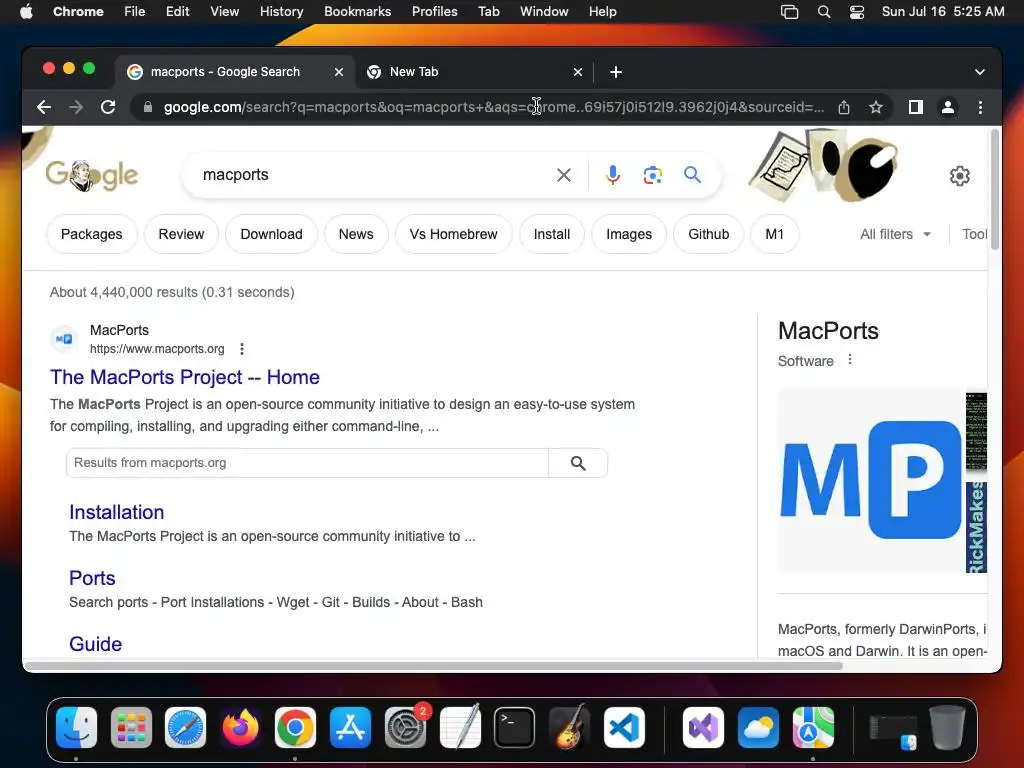Select the News filter chip
1024x768 pixels.
356,234
